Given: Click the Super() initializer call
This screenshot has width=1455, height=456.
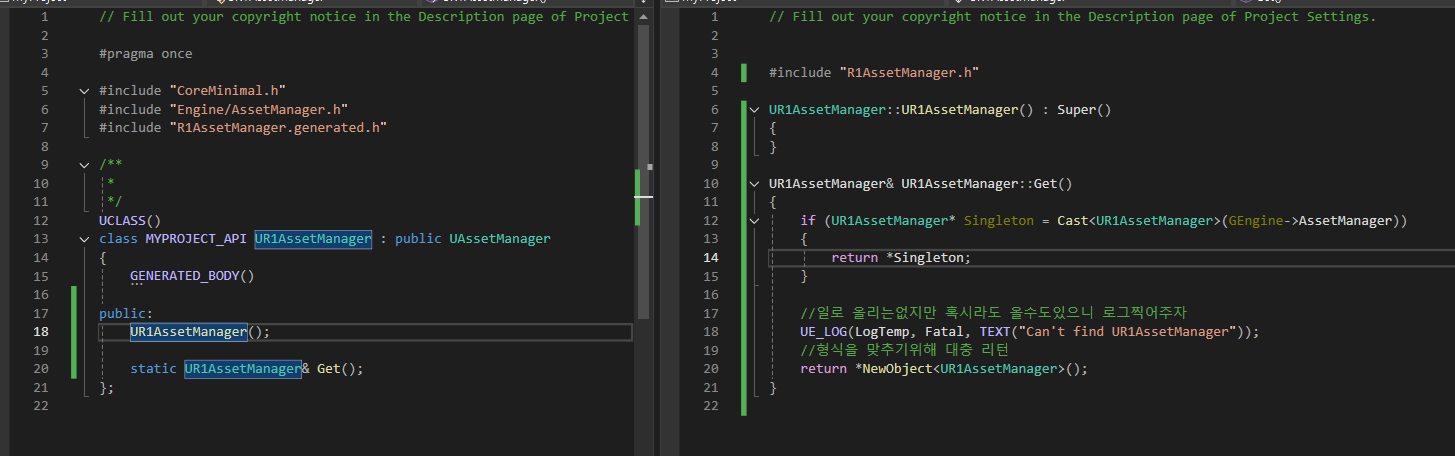Looking at the screenshot, I should [x=1084, y=110].
